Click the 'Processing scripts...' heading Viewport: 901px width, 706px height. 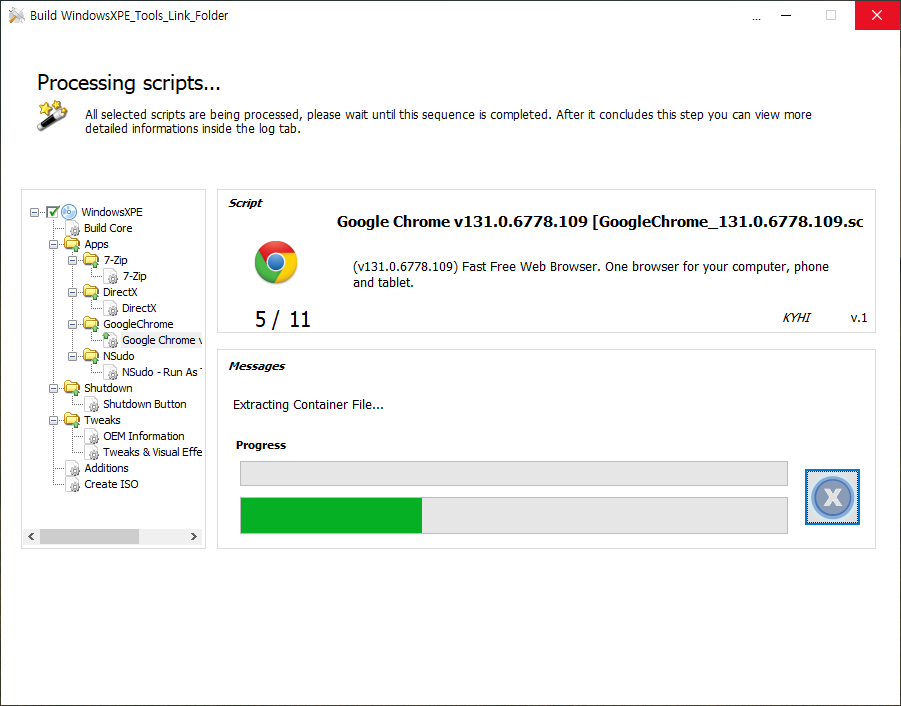(x=129, y=83)
